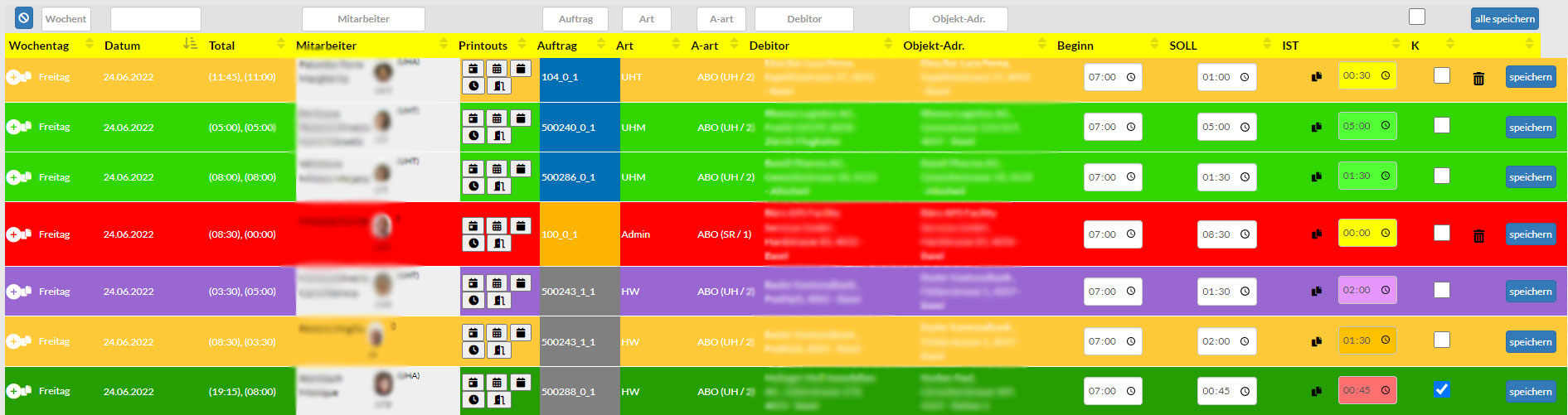1568x415 pixels.
Task: Click the door printout icon for 500286_0_1
Action: coord(498,186)
